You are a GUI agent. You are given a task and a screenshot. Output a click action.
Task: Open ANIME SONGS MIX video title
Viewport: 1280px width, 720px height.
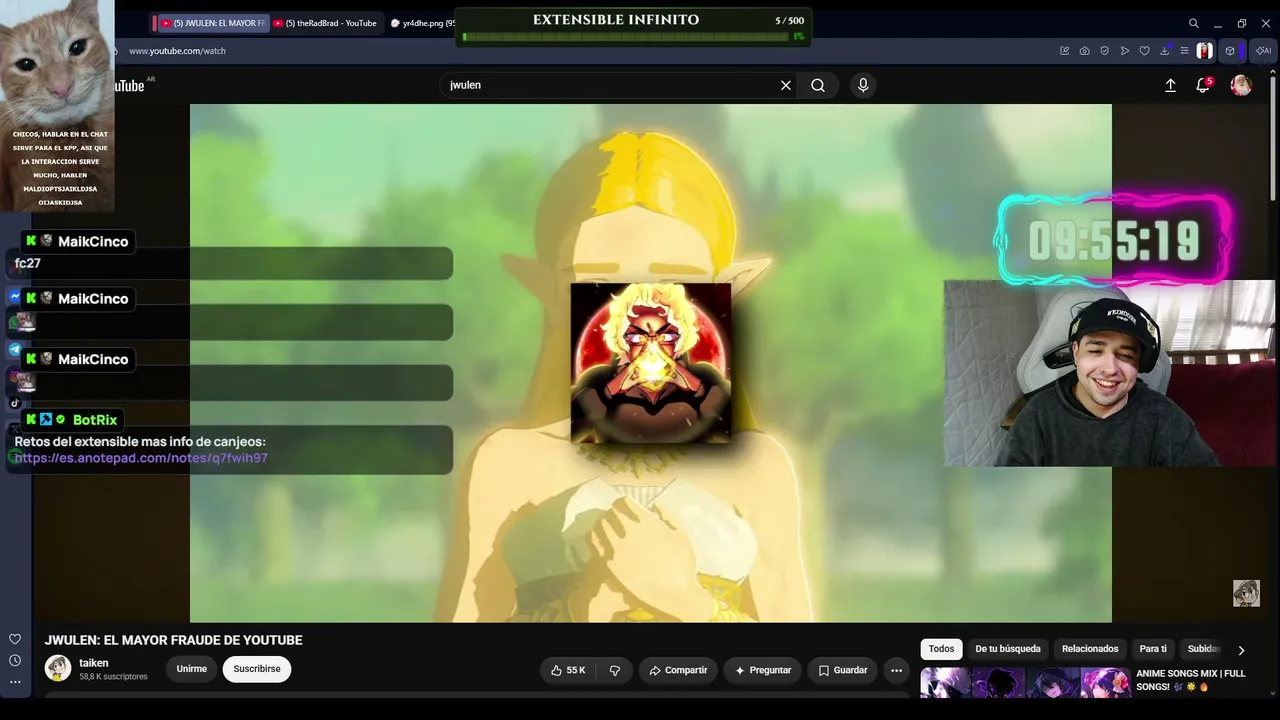click(1191, 680)
